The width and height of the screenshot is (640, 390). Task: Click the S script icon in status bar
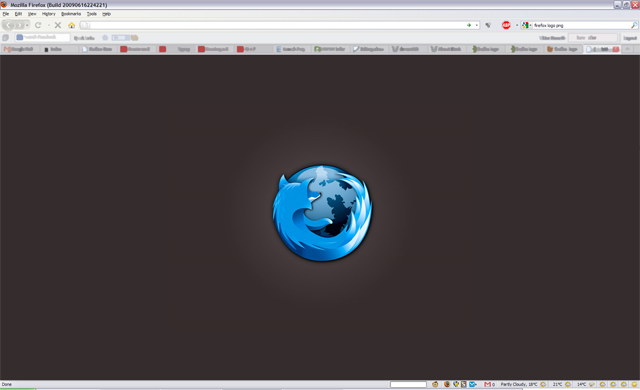pos(464,384)
